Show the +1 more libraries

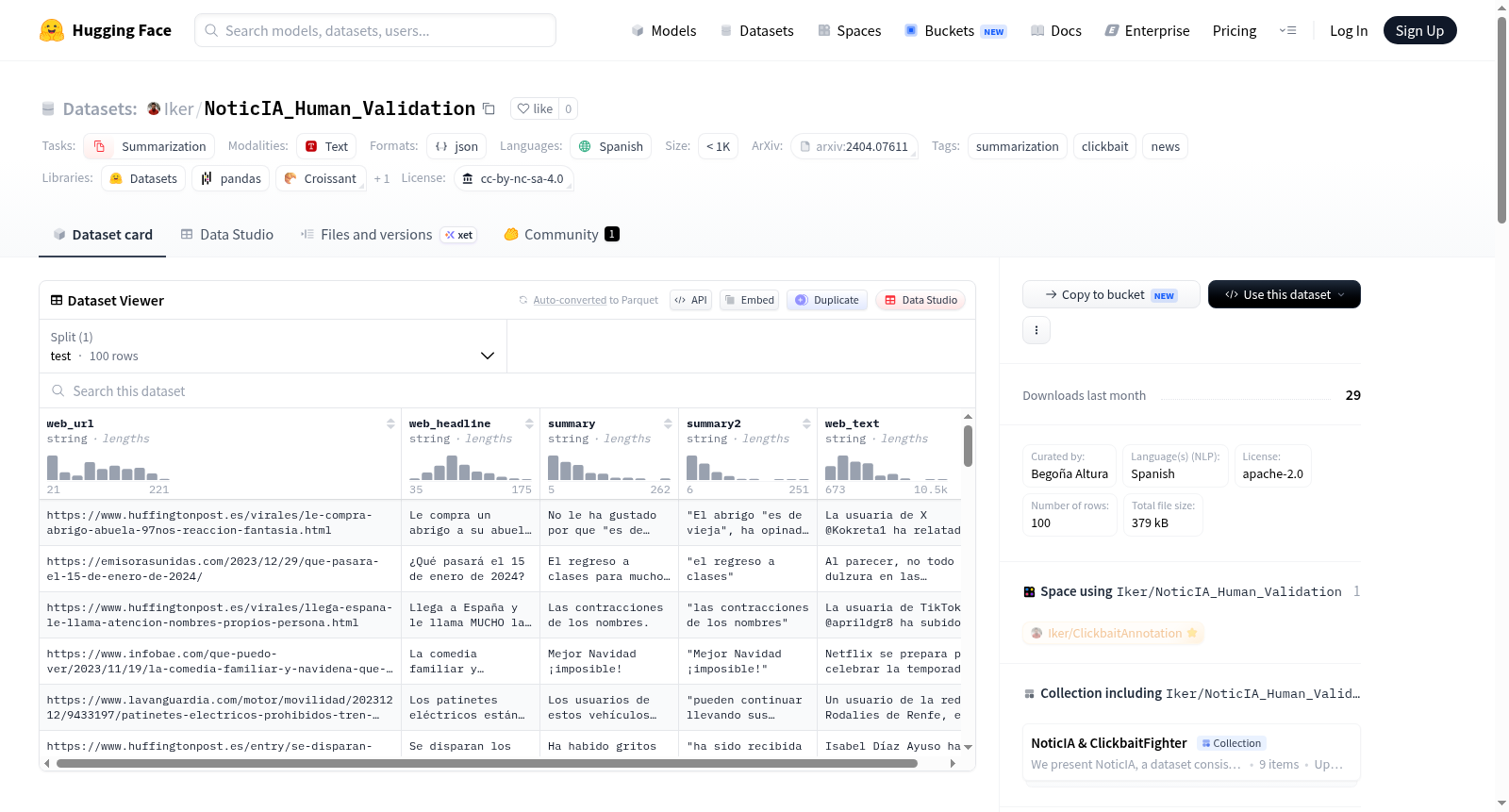coord(382,179)
